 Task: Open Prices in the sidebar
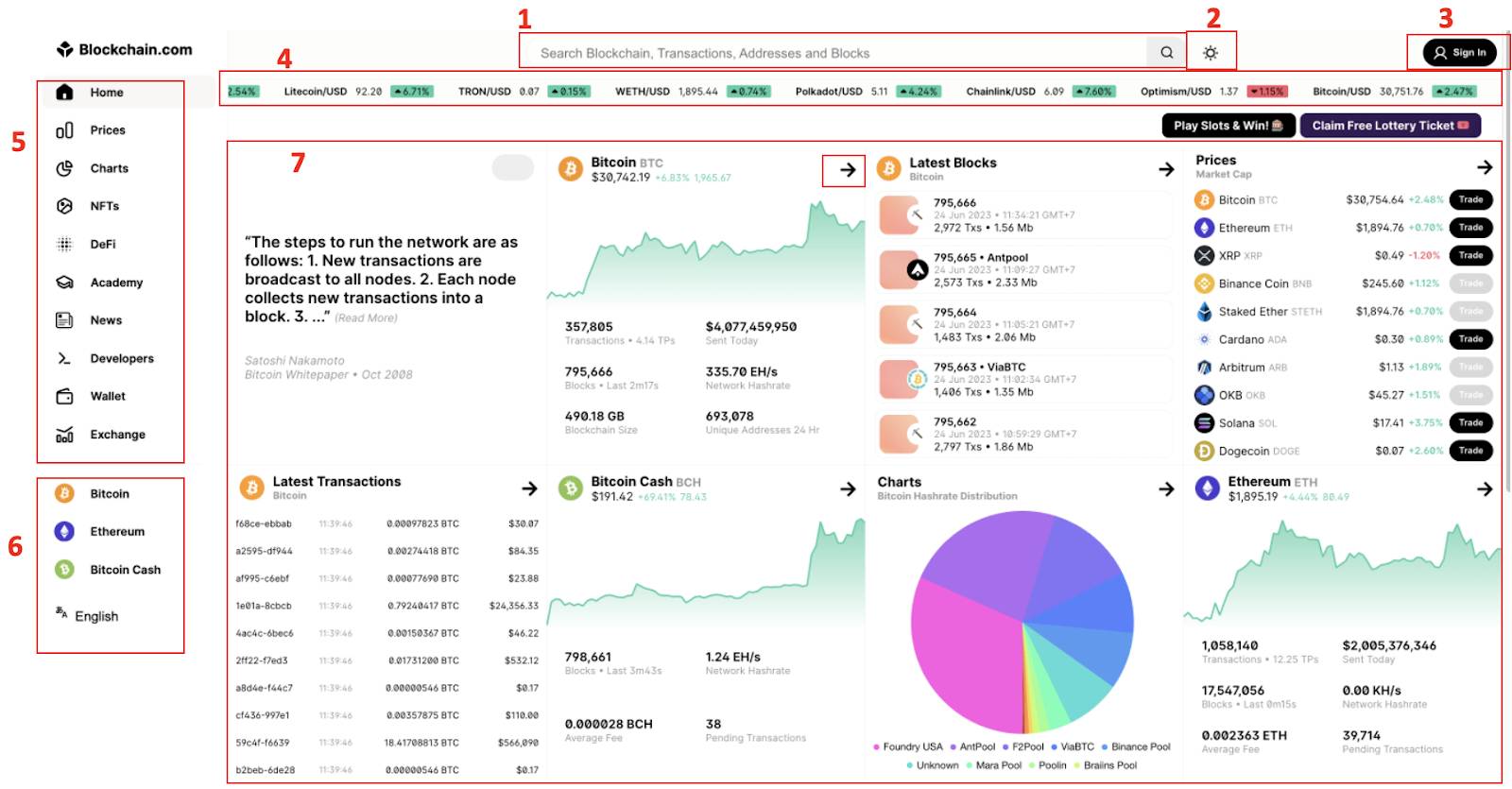coord(108,130)
